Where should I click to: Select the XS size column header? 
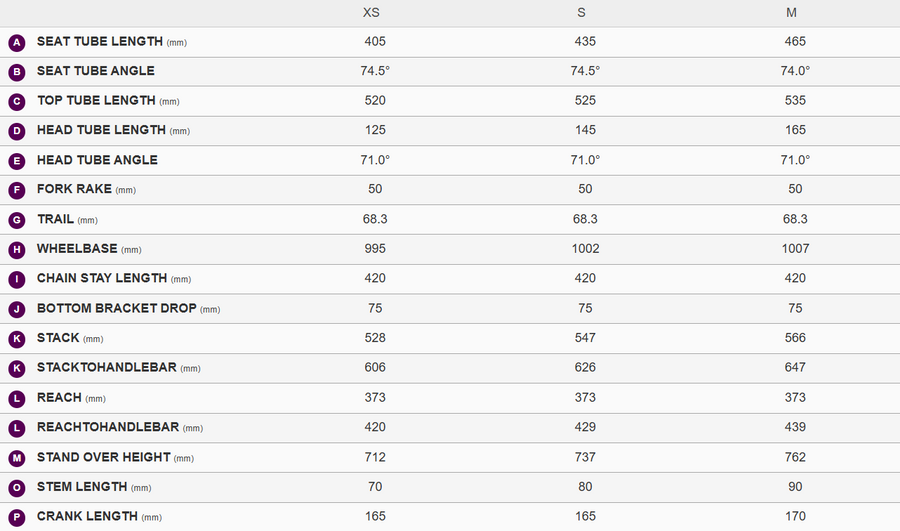point(371,13)
